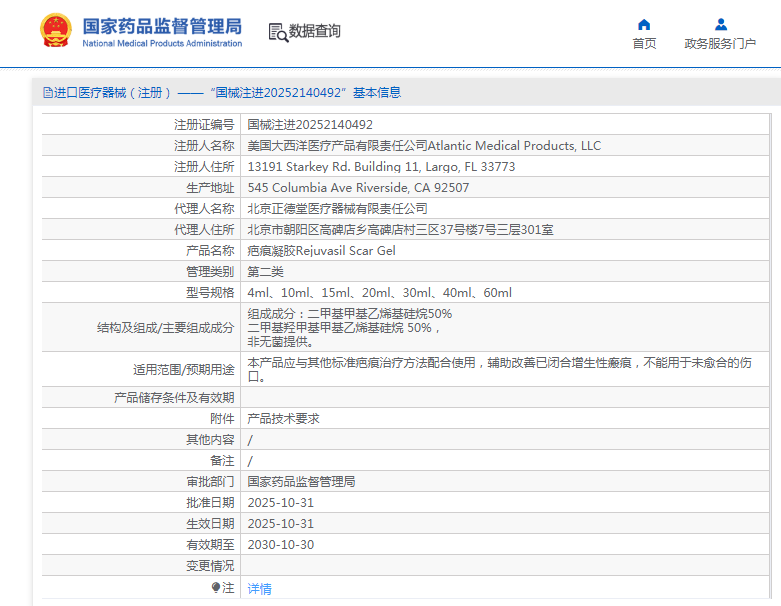
Task: Click the 国家药品监督管理局 site title
Action: coord(161,25)
